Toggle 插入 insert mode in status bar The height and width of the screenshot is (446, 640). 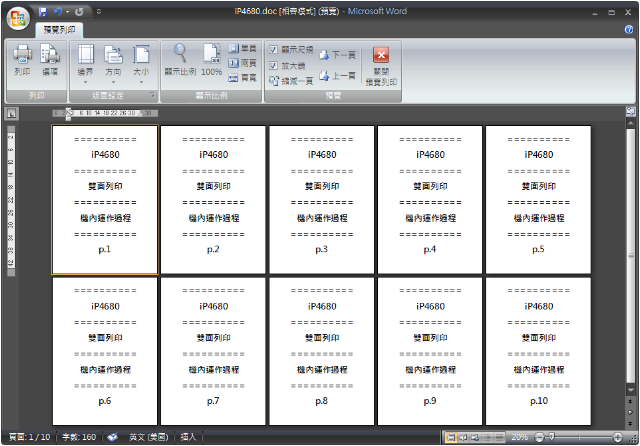188,437
